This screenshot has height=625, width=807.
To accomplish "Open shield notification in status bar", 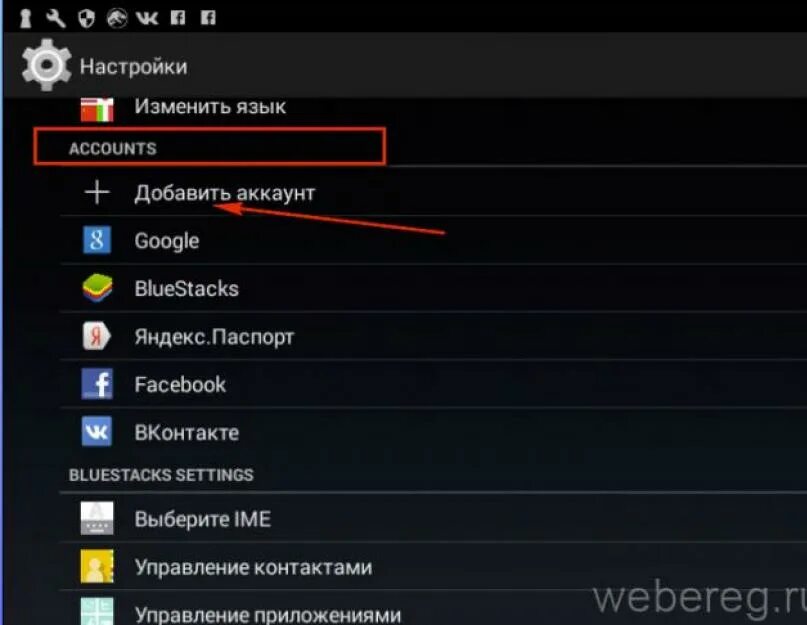I will click(x=86, y=19).
